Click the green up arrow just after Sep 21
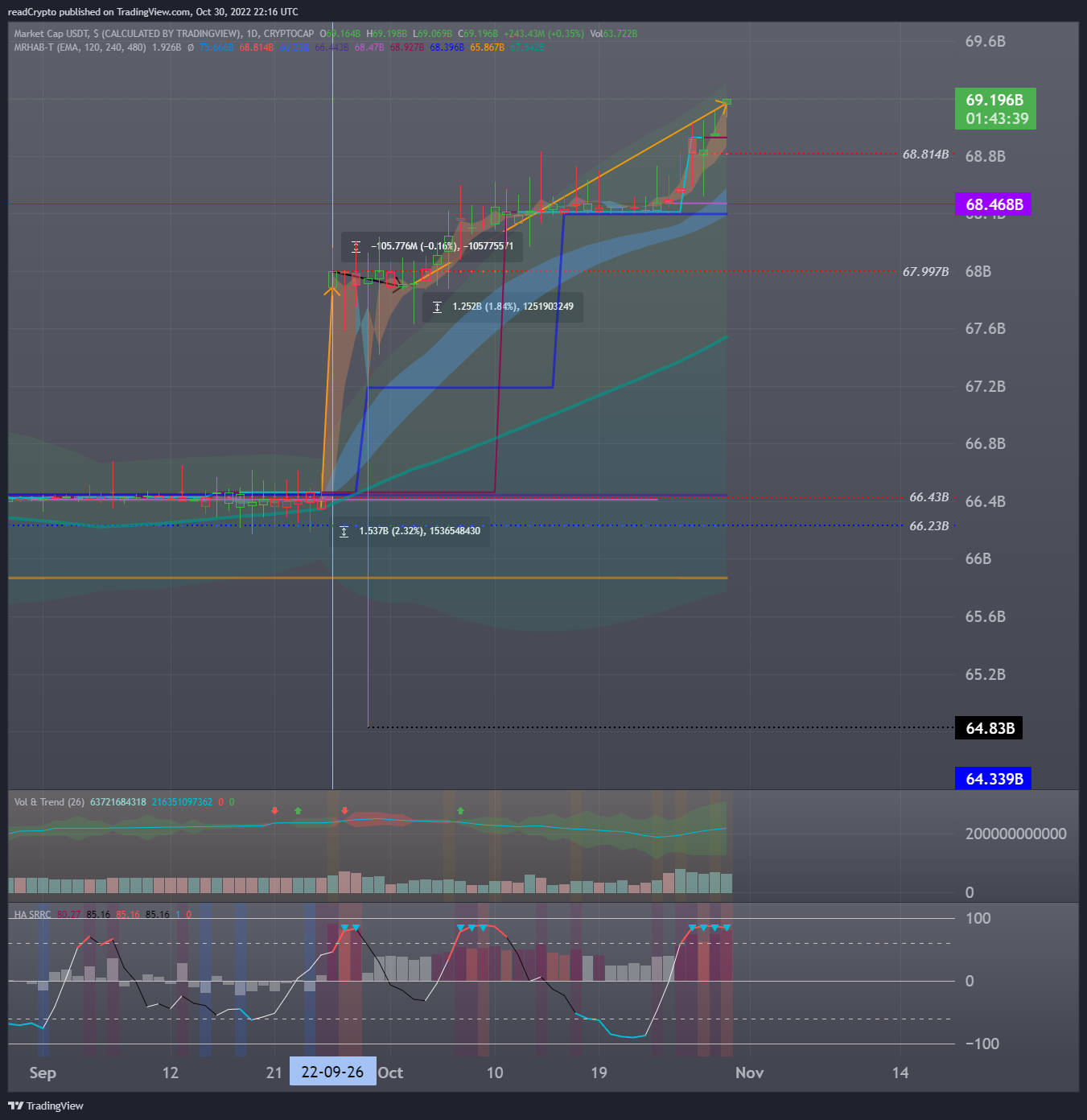 (298, 810)
